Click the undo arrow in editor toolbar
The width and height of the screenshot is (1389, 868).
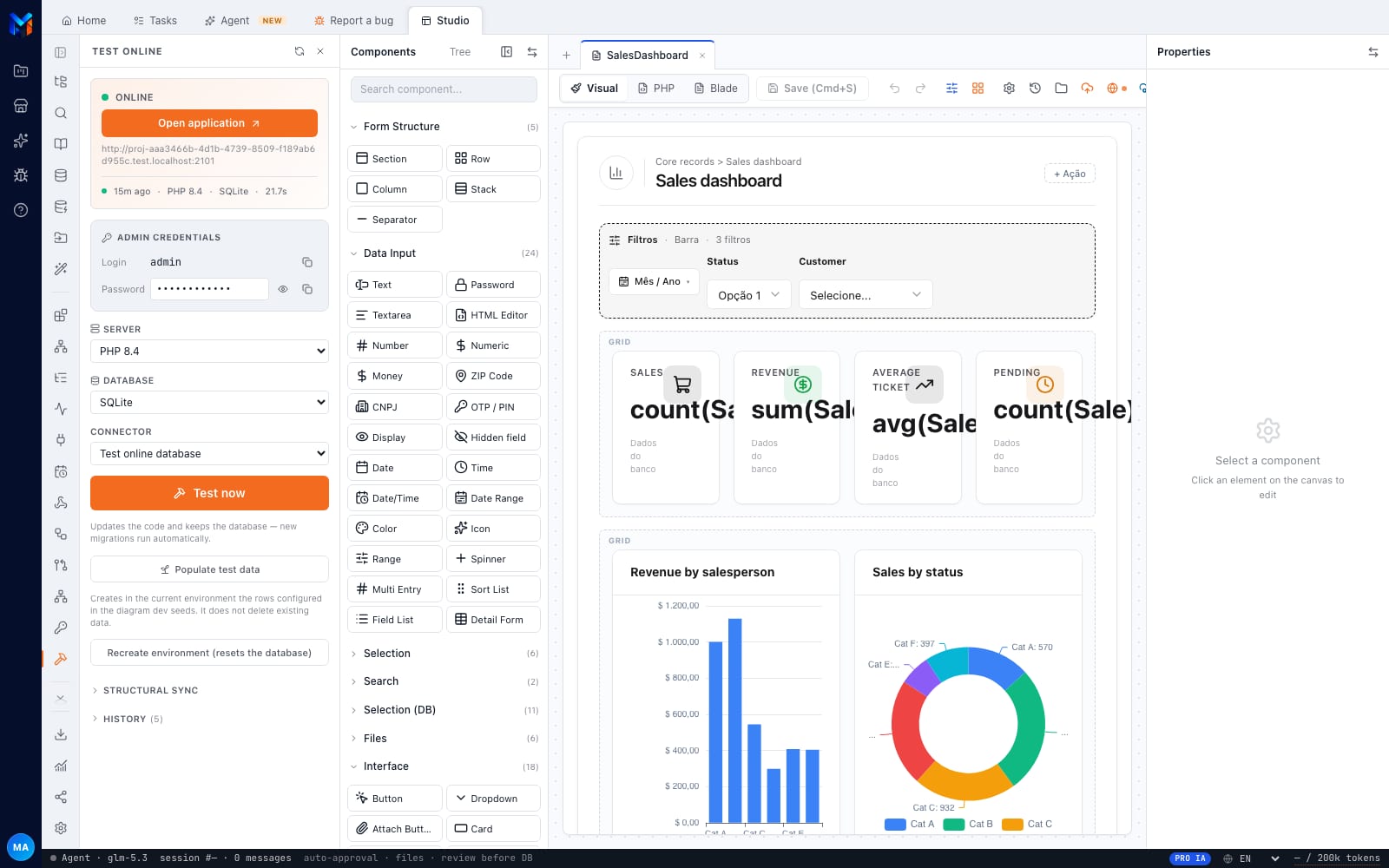point(894,89)
